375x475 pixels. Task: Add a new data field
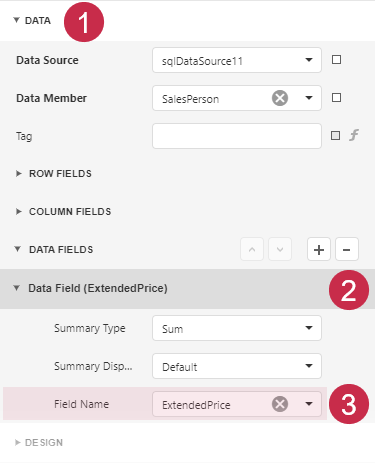coord(319,249)
